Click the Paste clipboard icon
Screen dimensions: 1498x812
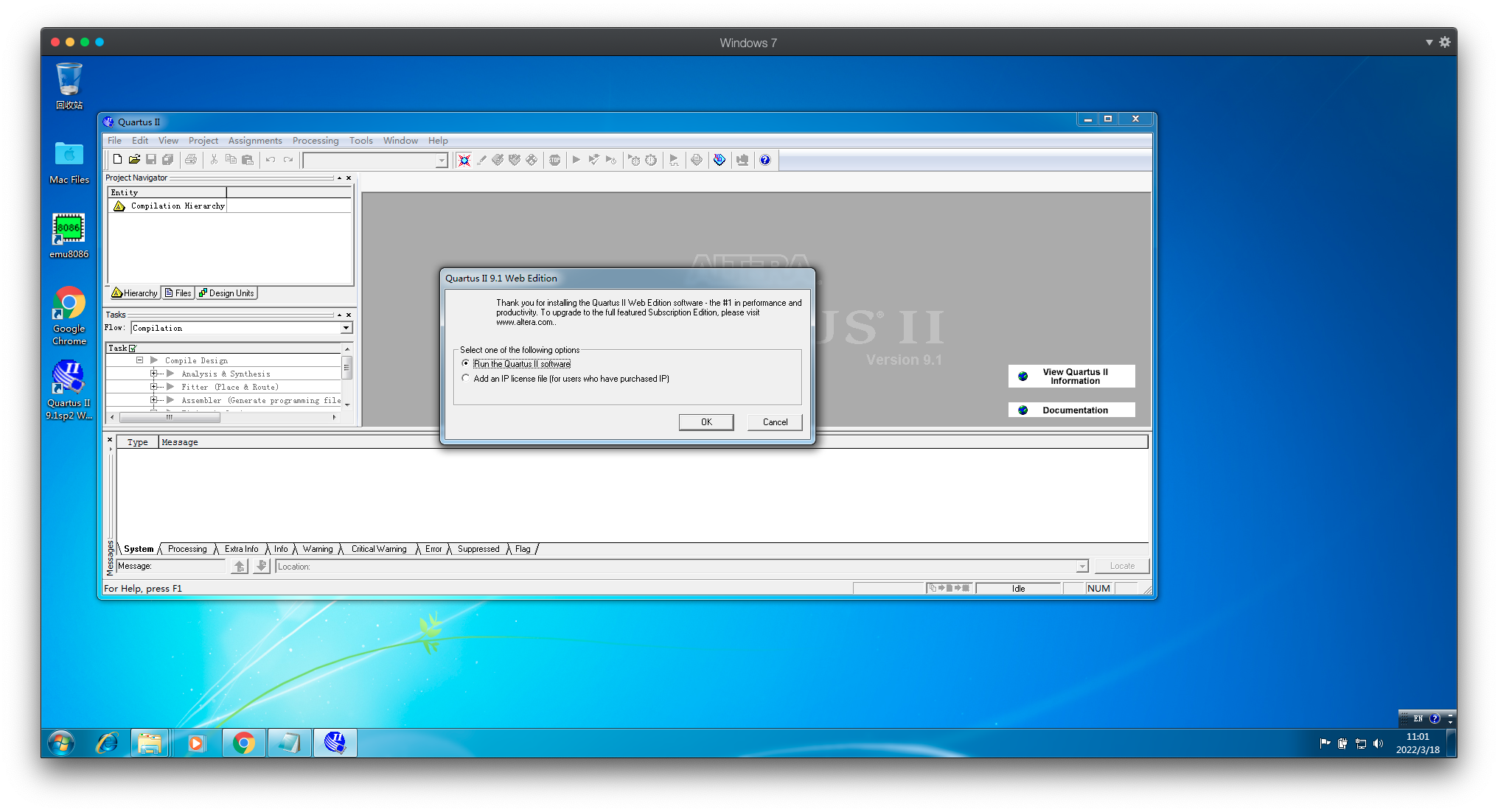(248, 159)
